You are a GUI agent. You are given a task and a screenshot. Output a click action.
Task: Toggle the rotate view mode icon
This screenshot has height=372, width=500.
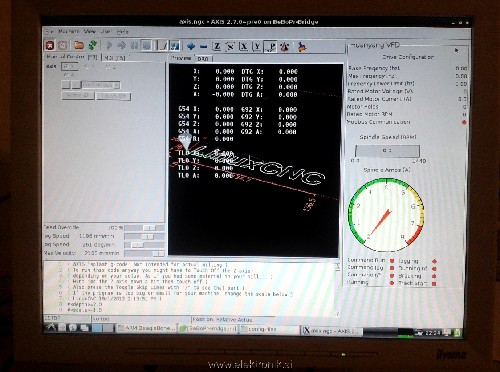tap(284, 47)
